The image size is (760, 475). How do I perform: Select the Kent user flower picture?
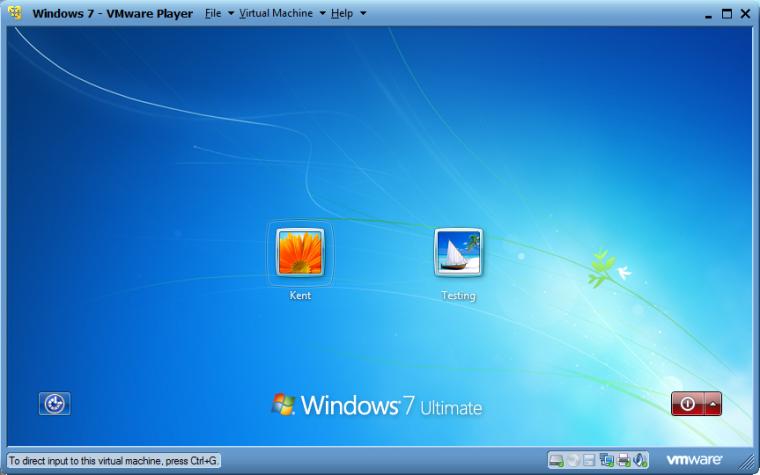pyautogui.click(x=300, y=252)
